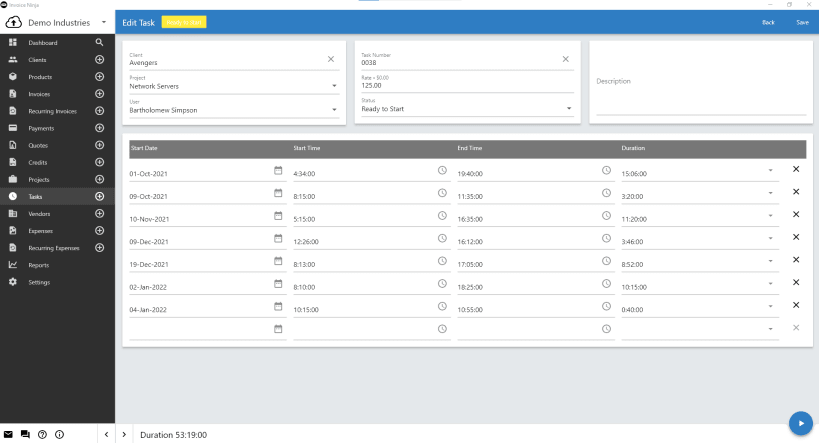Toggle history panel with right chevron
Screen dimensions: 819x443
[124, 434]
